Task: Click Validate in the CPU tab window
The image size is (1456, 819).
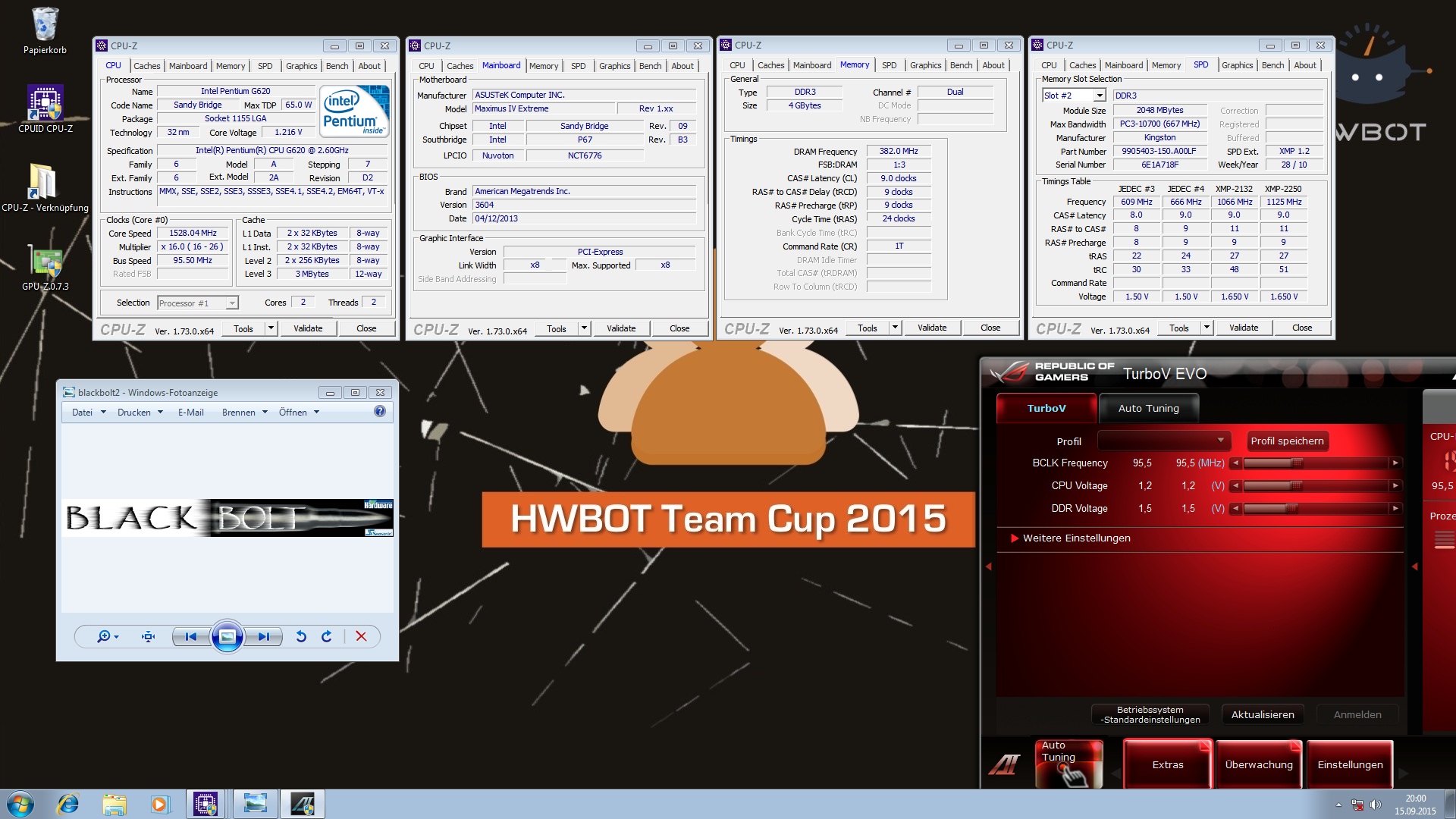Action: point(308,328)
